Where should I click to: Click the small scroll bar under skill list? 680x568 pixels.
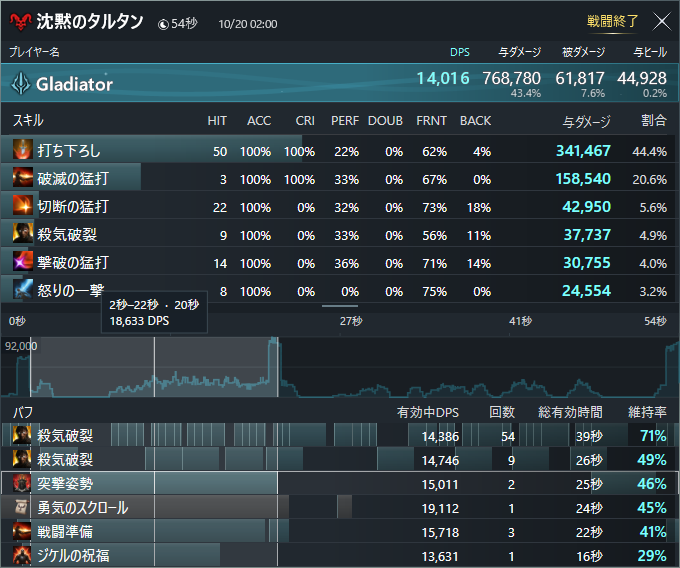[x=340, y=306]
